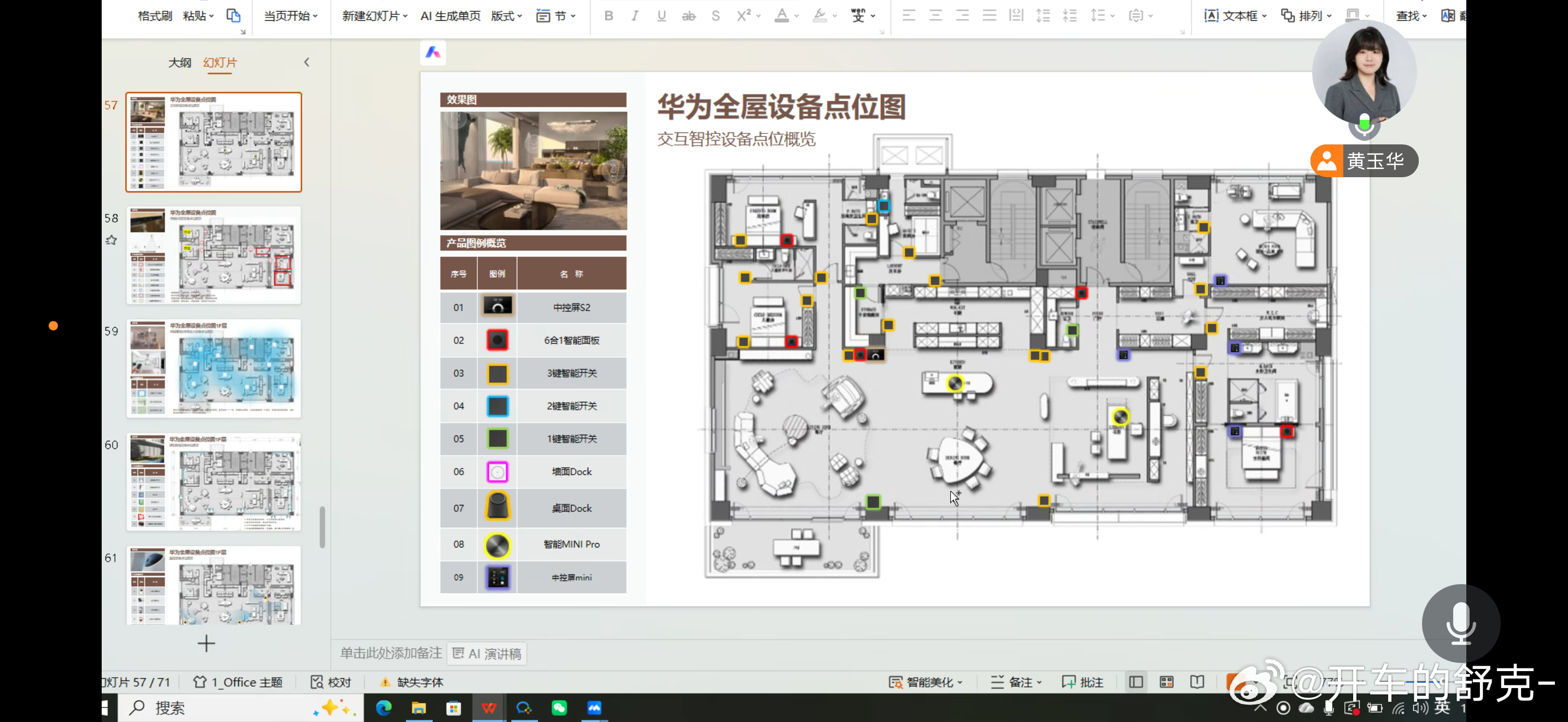Justify the paragraph text
This screenshot has width=1568, height=722.
pyautogui.click(x=990, y=16)
